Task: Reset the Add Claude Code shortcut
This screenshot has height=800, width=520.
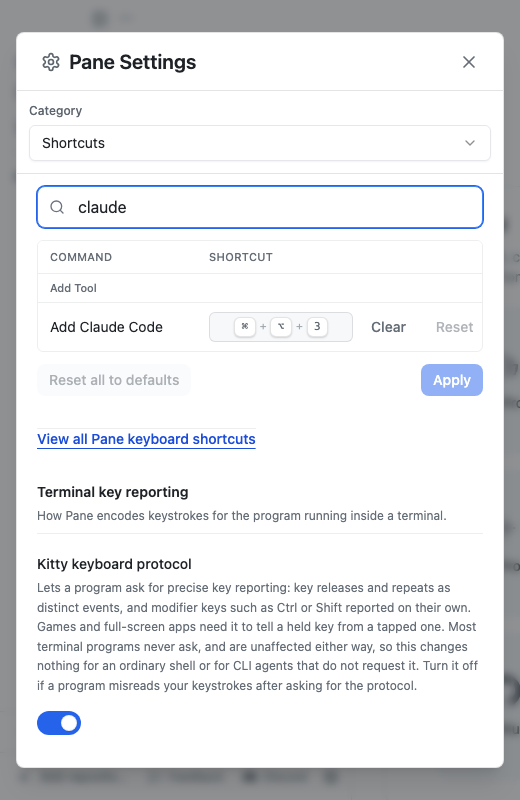Action: click(x=454, y=327)
